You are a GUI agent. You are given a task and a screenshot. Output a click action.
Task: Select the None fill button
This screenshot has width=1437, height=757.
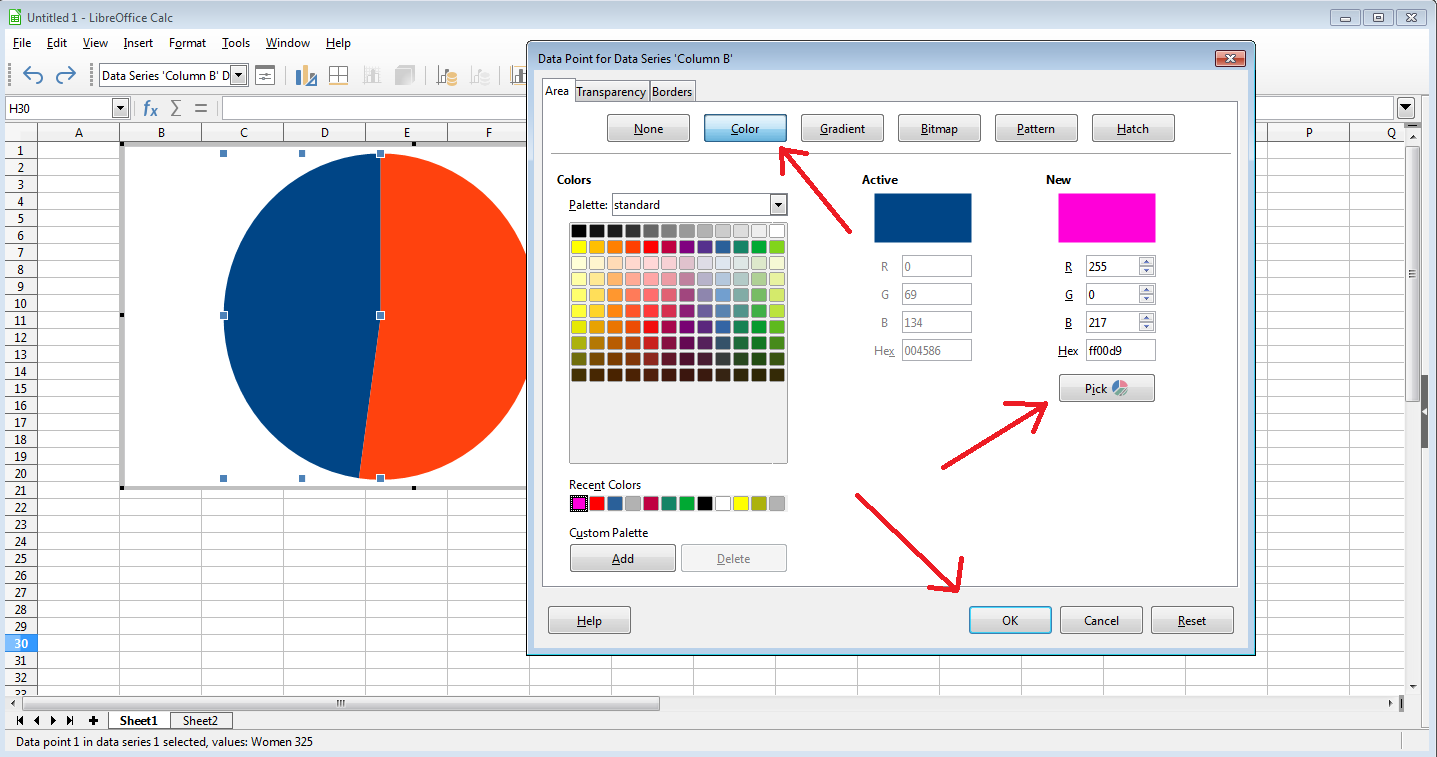click(x=648, y=128)
